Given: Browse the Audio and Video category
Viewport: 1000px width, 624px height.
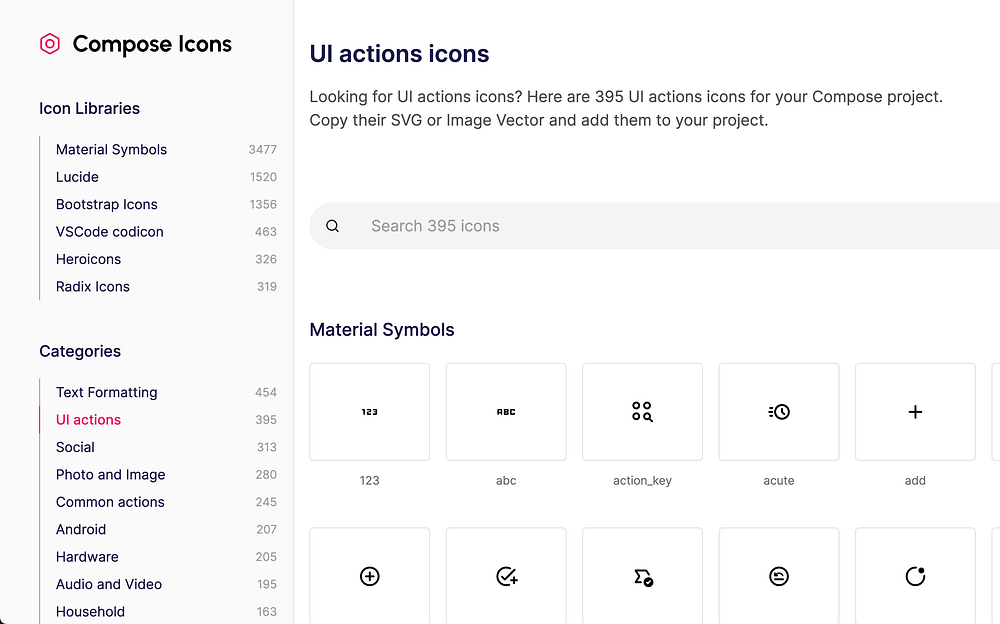Looking at the screenshot, I should coord(109,584).
